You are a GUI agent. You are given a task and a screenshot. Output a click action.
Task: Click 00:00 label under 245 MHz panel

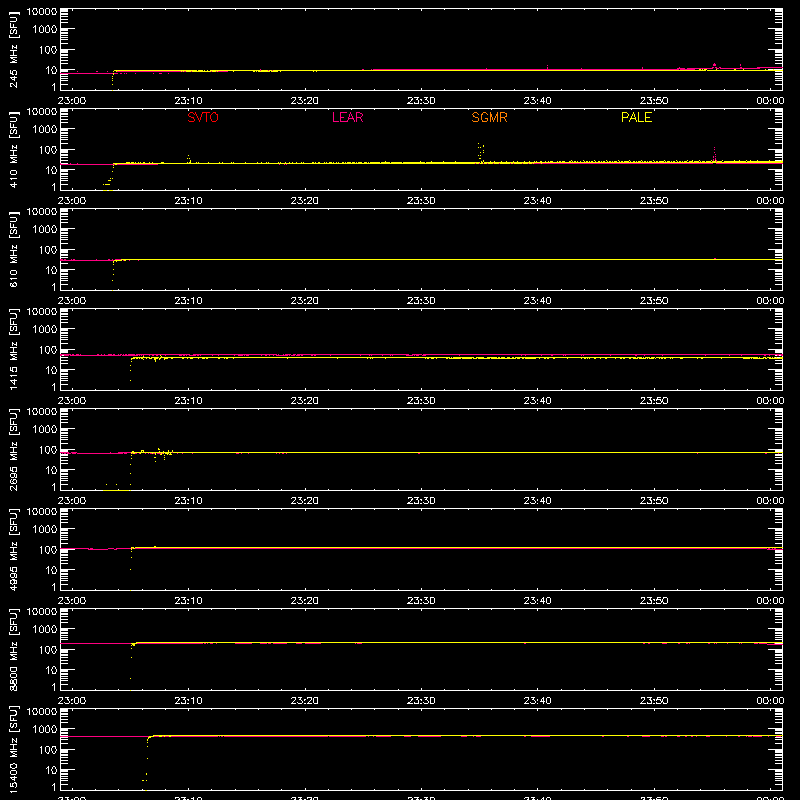tap(770, 101)
